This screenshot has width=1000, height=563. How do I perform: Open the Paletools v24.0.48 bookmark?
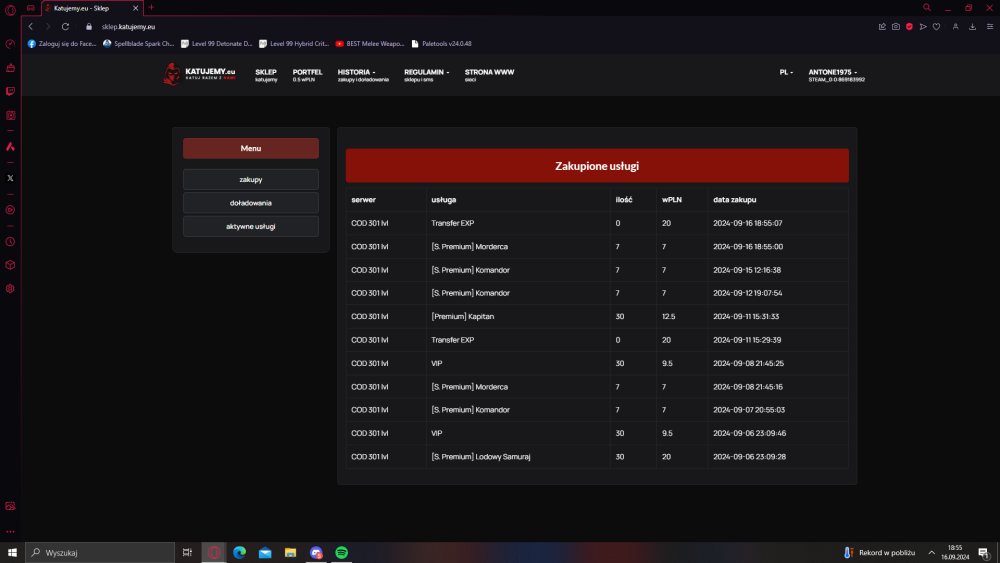(x=441, y=43)
